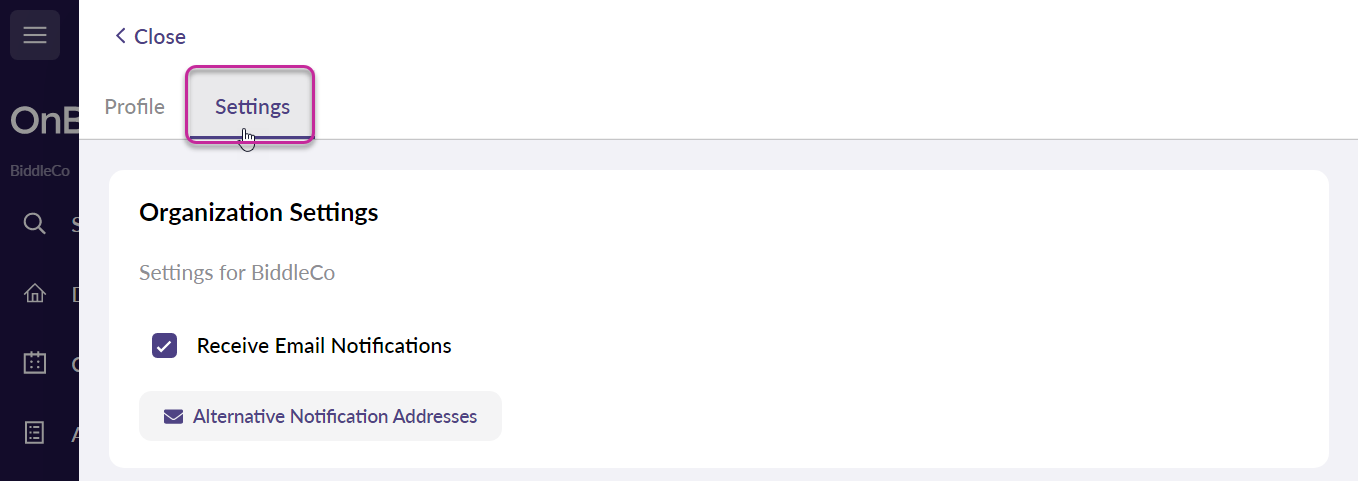
Task: Click the envelope icon on notification addresses button
Action: click(174, 416)
